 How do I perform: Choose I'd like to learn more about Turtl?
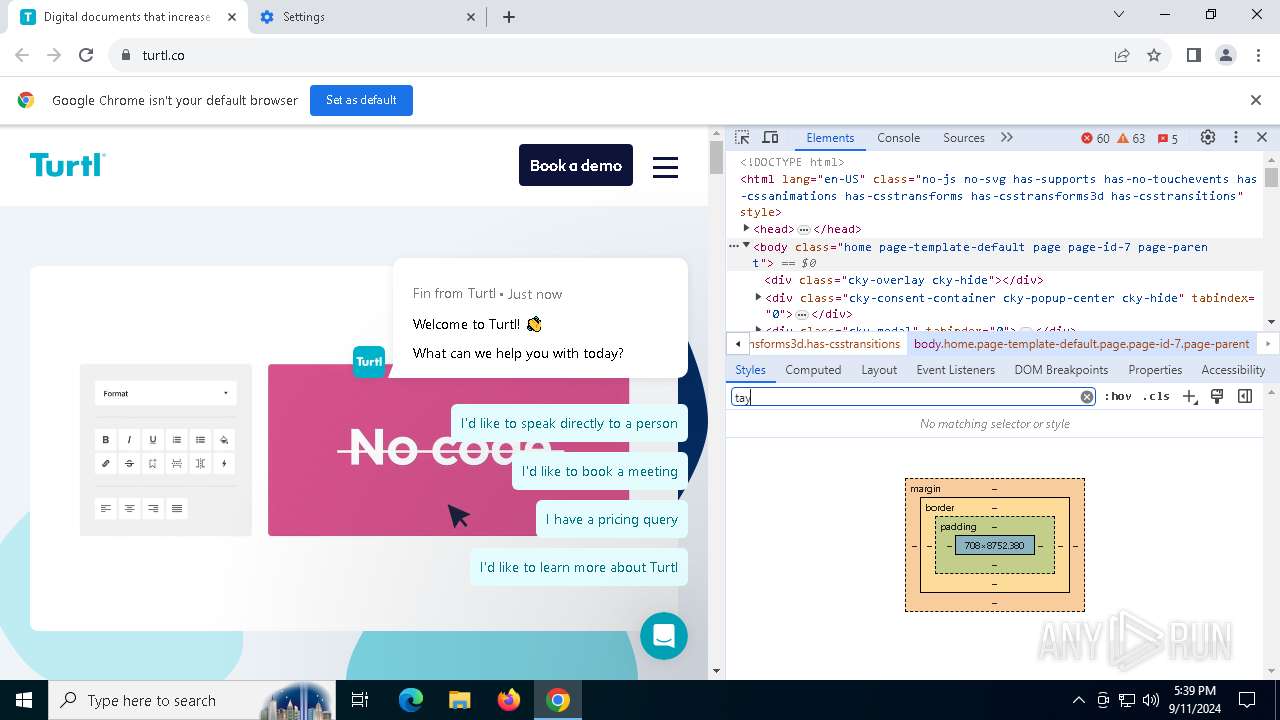click(579, 567)
